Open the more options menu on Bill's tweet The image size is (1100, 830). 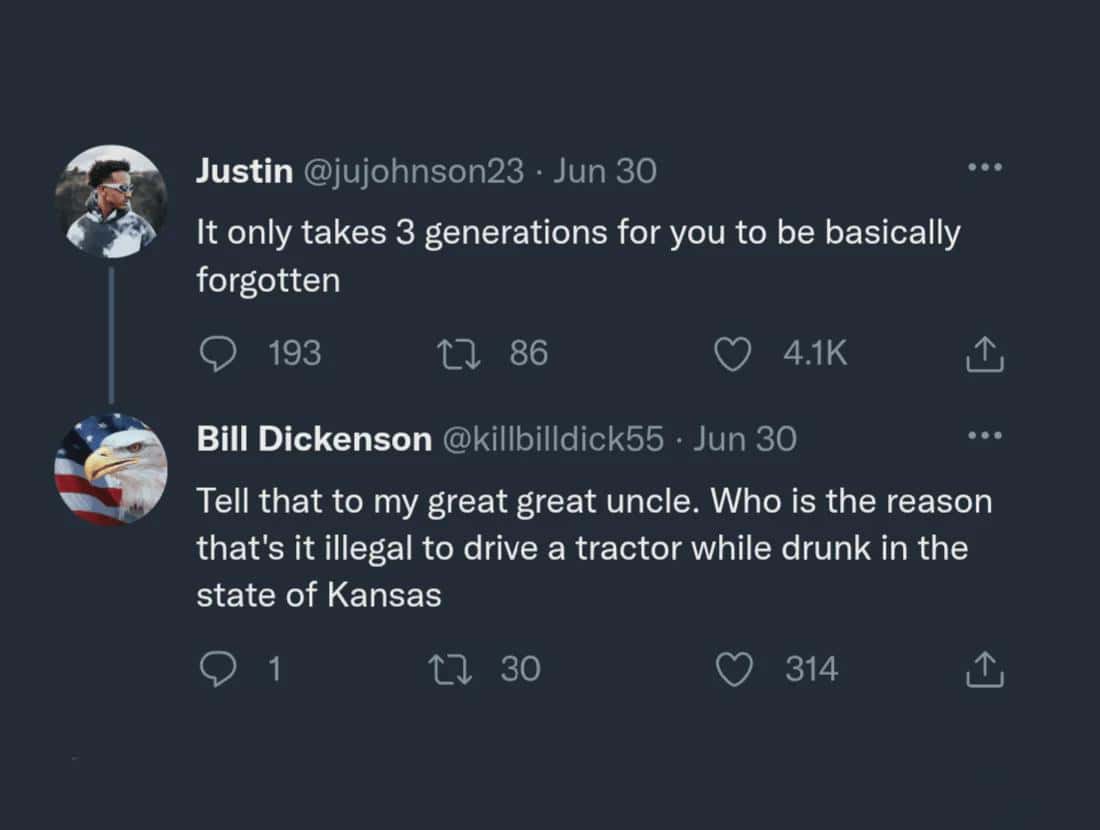[985, 435]
